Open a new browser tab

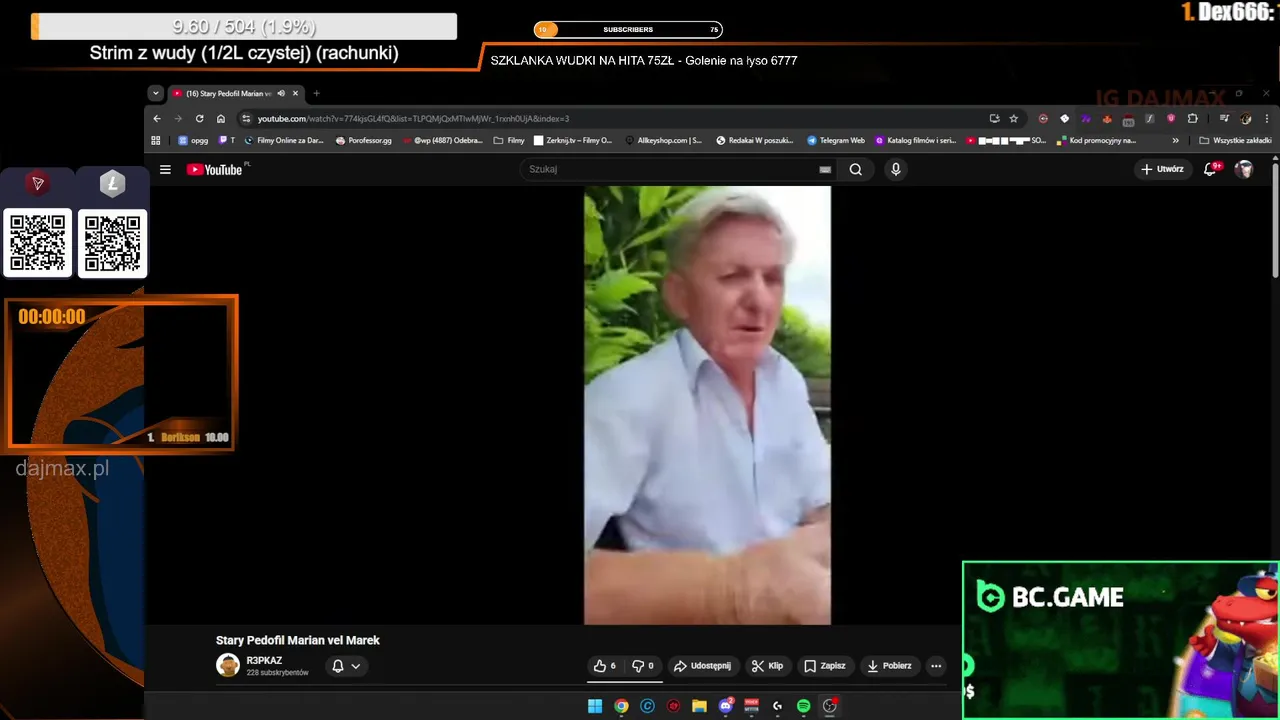click(317, 93)
